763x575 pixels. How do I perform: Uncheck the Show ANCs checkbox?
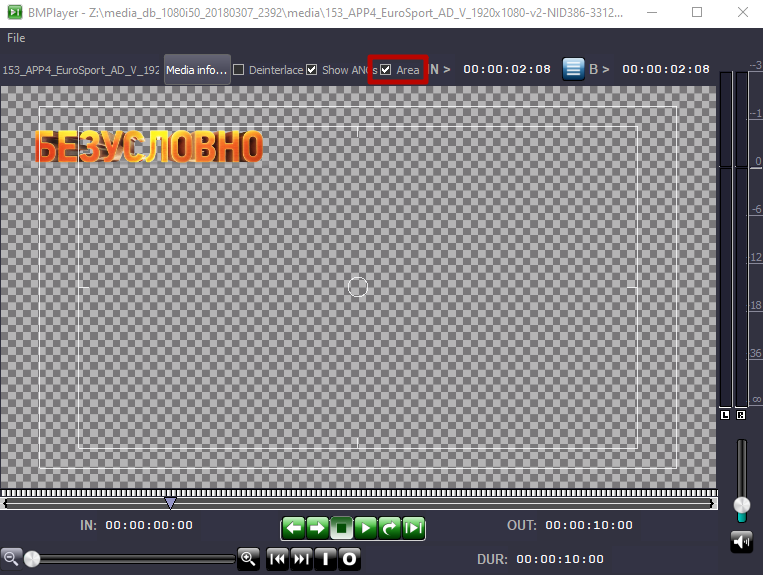311,70
